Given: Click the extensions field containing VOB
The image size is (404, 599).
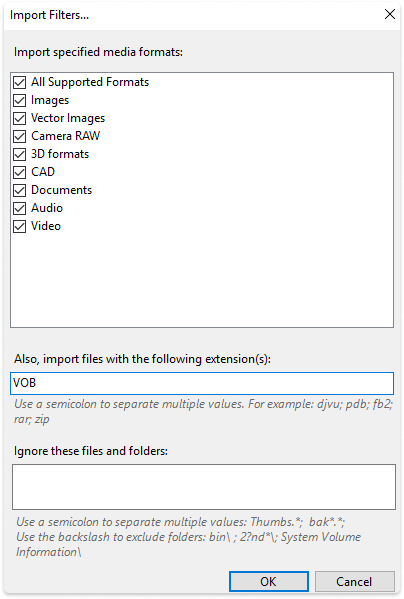Looking at the screenshot, I should (202, 383).
